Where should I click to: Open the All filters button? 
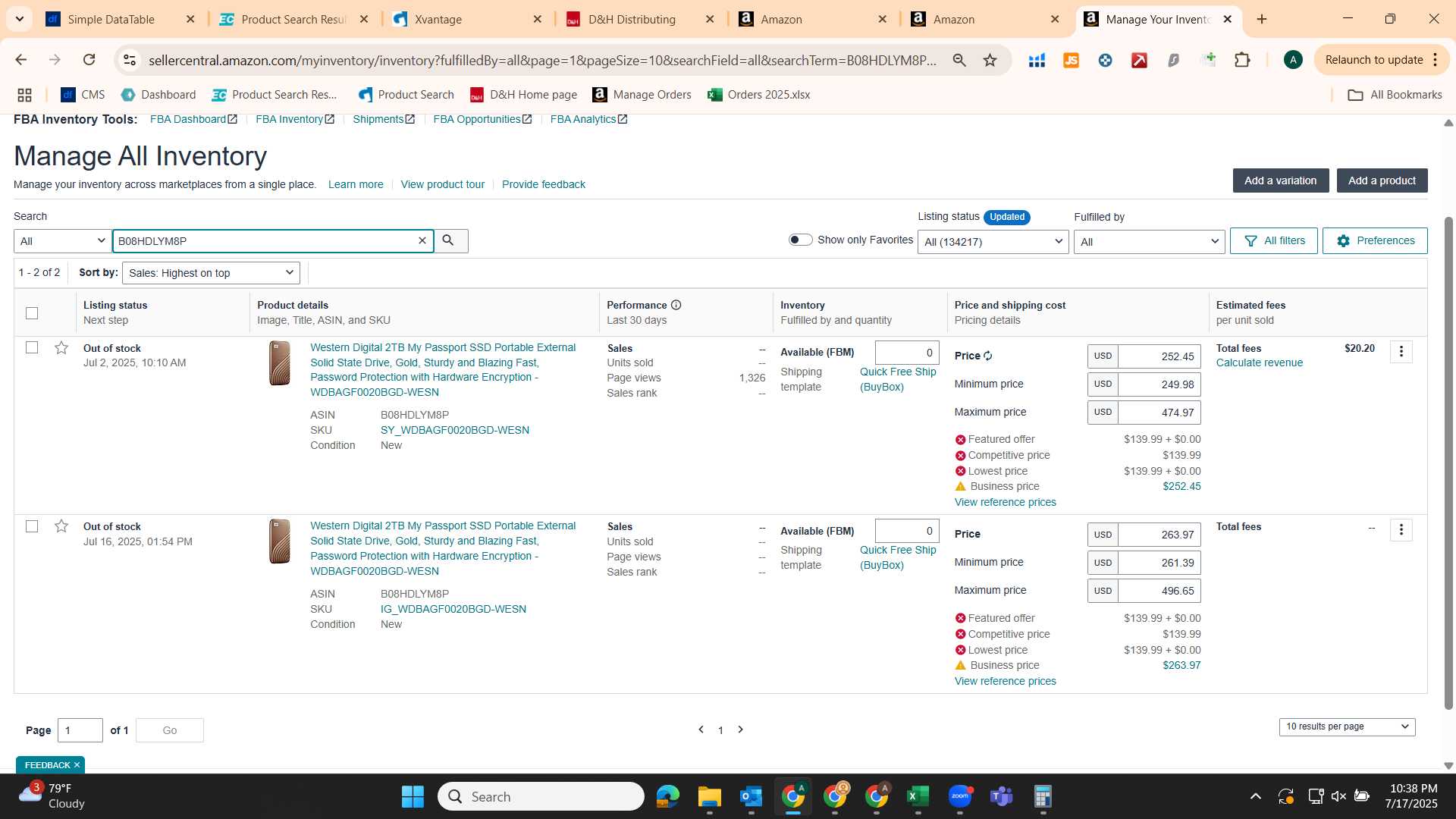coord(1273,240)
